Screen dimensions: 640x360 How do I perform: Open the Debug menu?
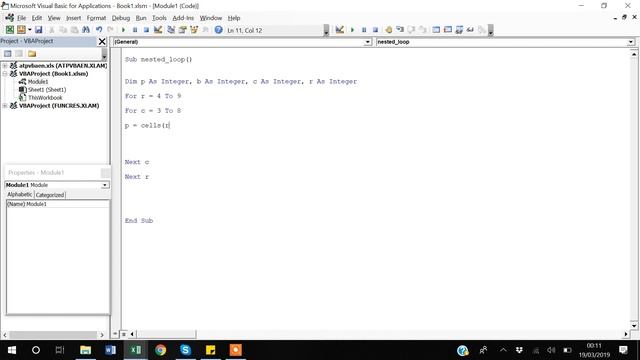pyautogui.click(x=121, y=18)
